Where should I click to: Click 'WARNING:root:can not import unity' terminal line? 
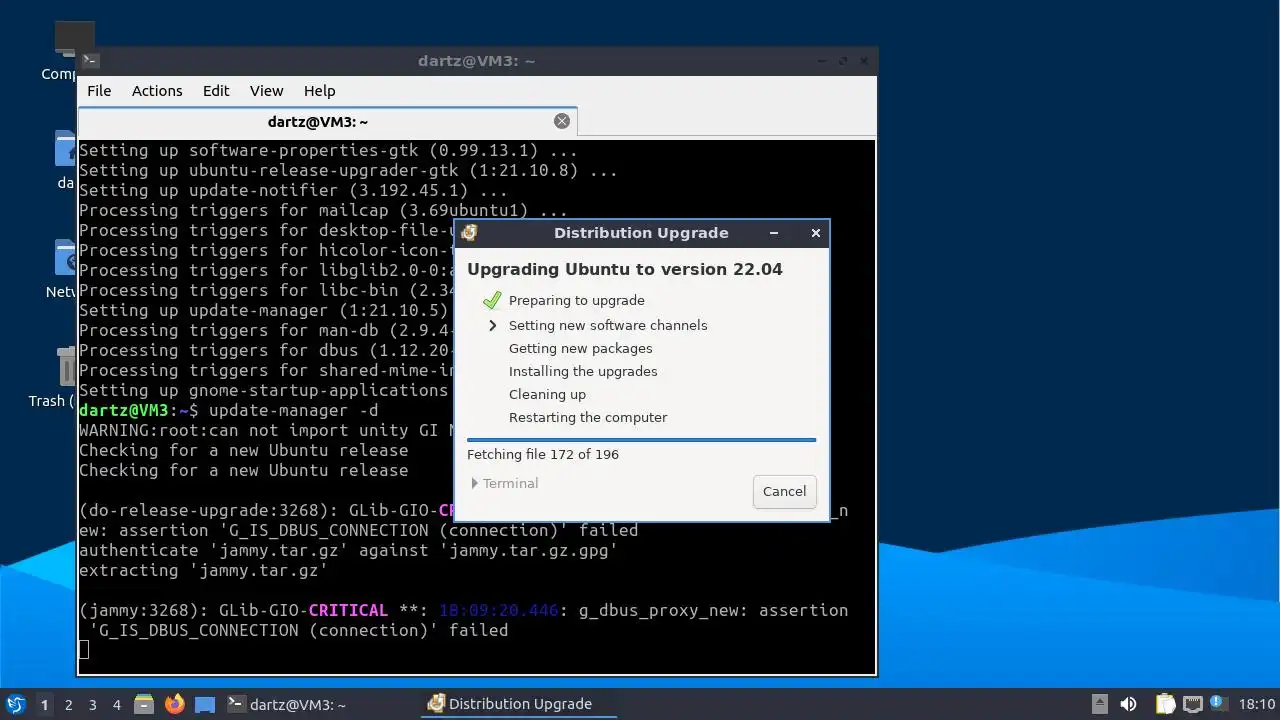266,430
